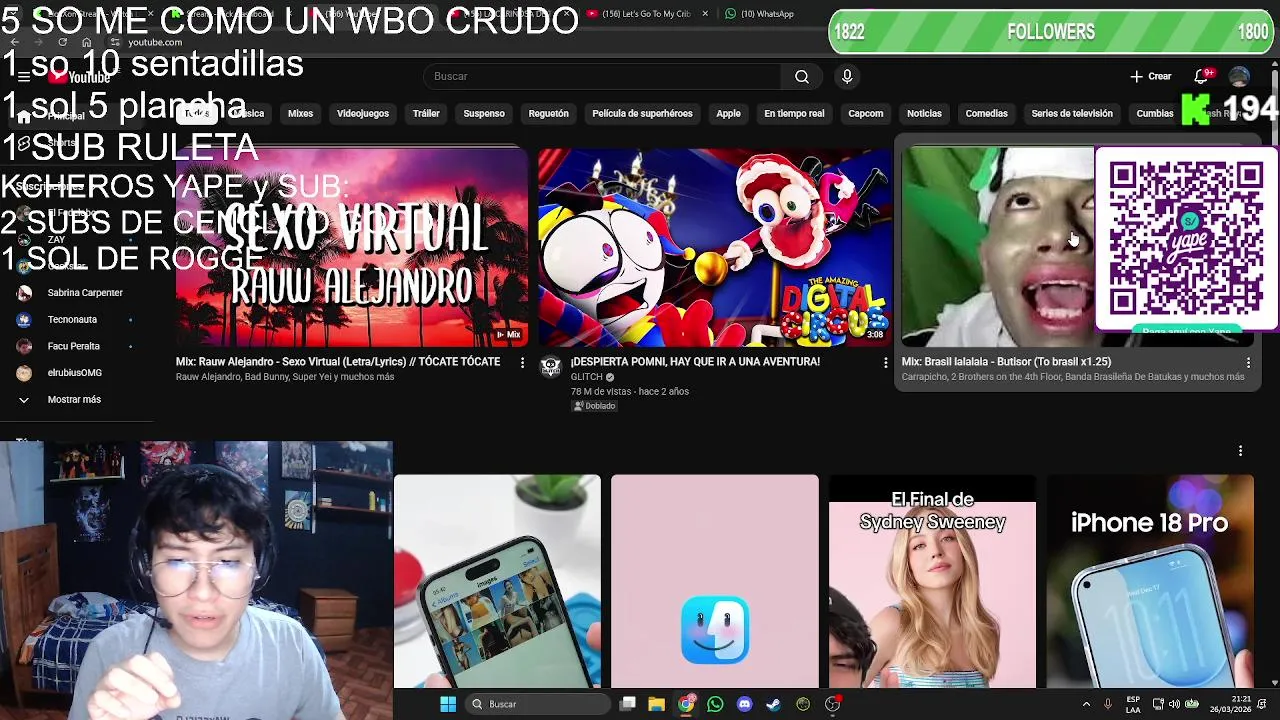Open Steam from the taskbar
The width and height of the screenshot is (1280, 720).
click(773, 704)
